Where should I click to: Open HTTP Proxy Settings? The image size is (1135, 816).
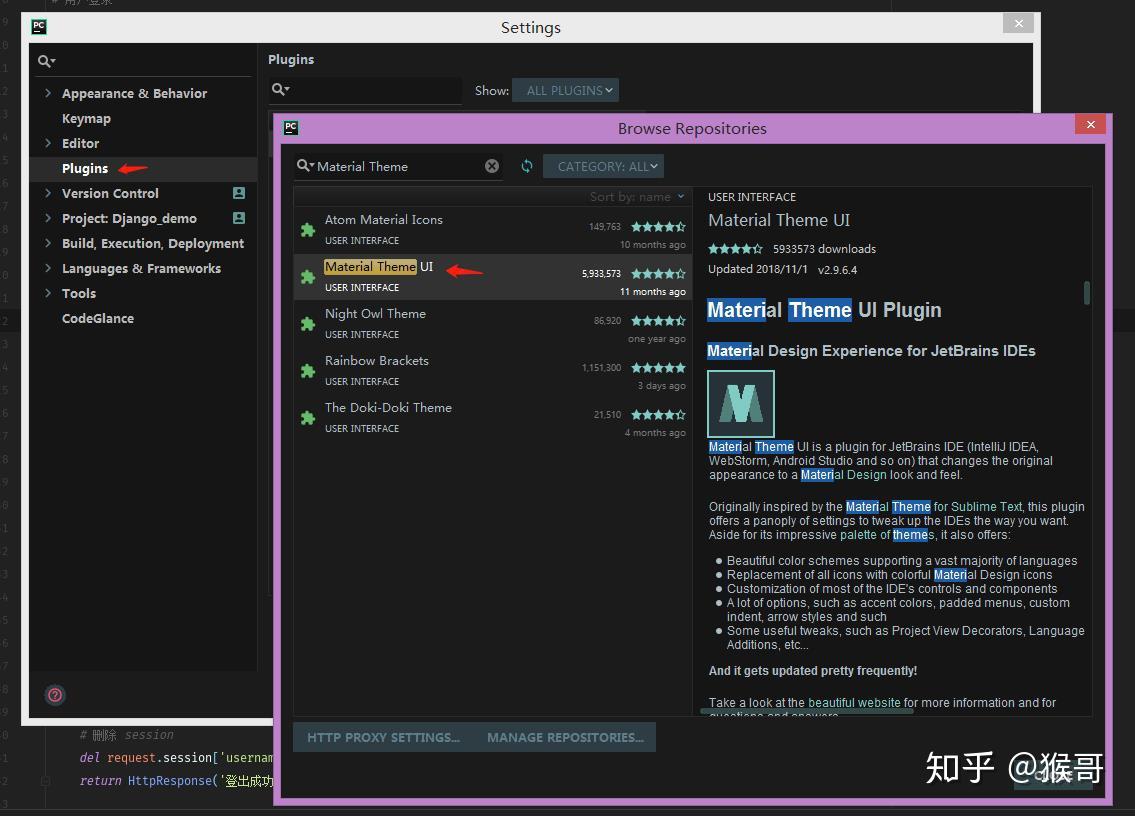coord(384,737)
